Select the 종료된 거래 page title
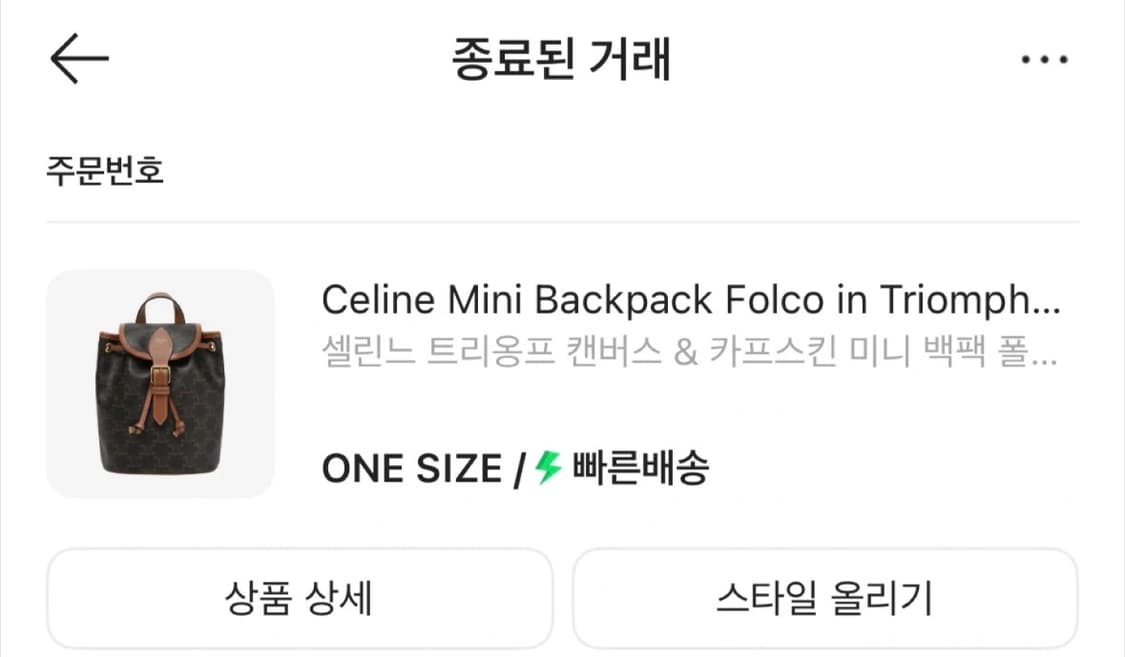Viewport: 1125px width, 657px height. click(561, 59)
